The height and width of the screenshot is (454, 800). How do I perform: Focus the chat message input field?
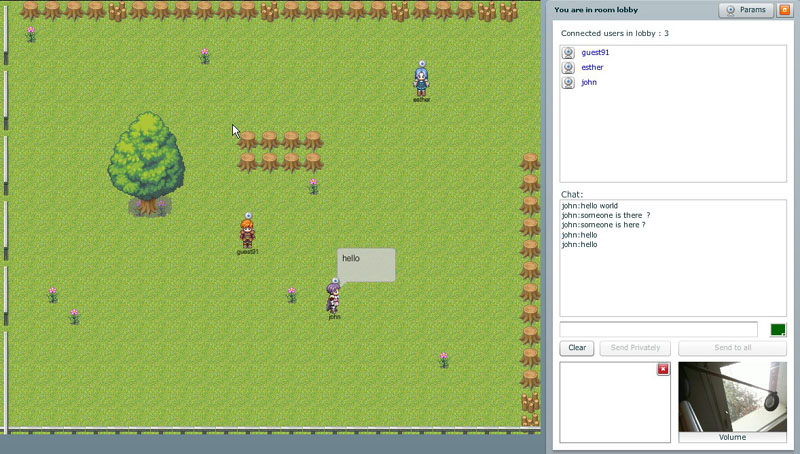(x=658, y=330)
